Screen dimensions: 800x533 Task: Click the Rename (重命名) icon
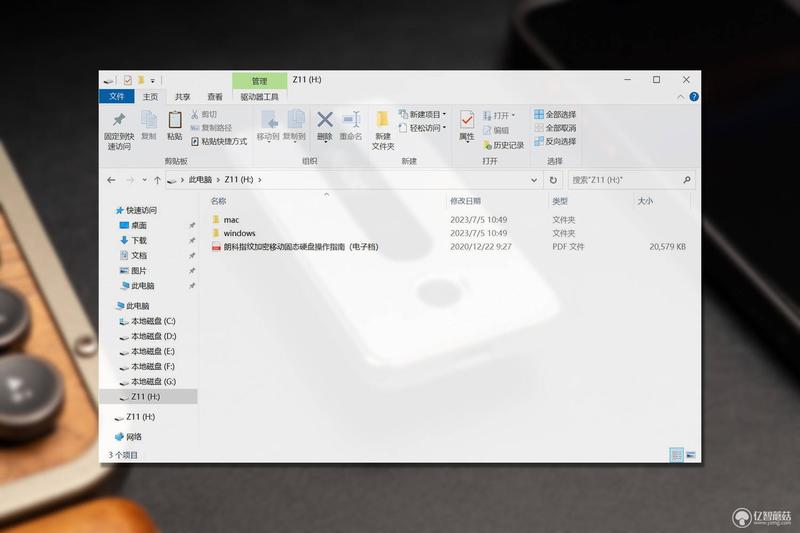point(351,120)
